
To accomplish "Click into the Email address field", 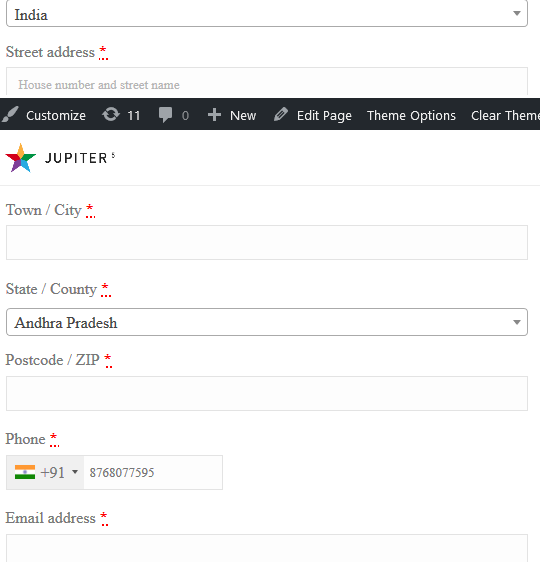I will click(267, 548).
